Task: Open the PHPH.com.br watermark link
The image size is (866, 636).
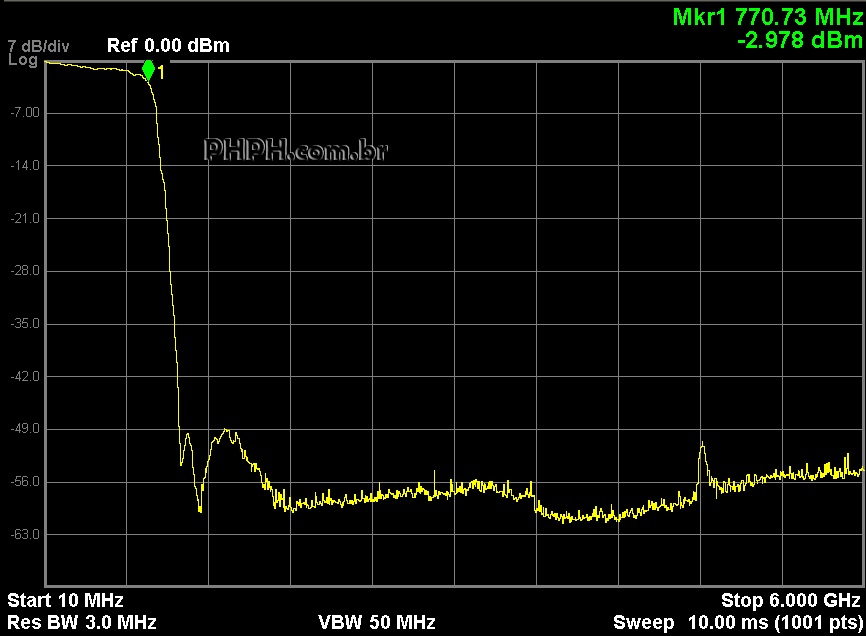Action: 295,150
